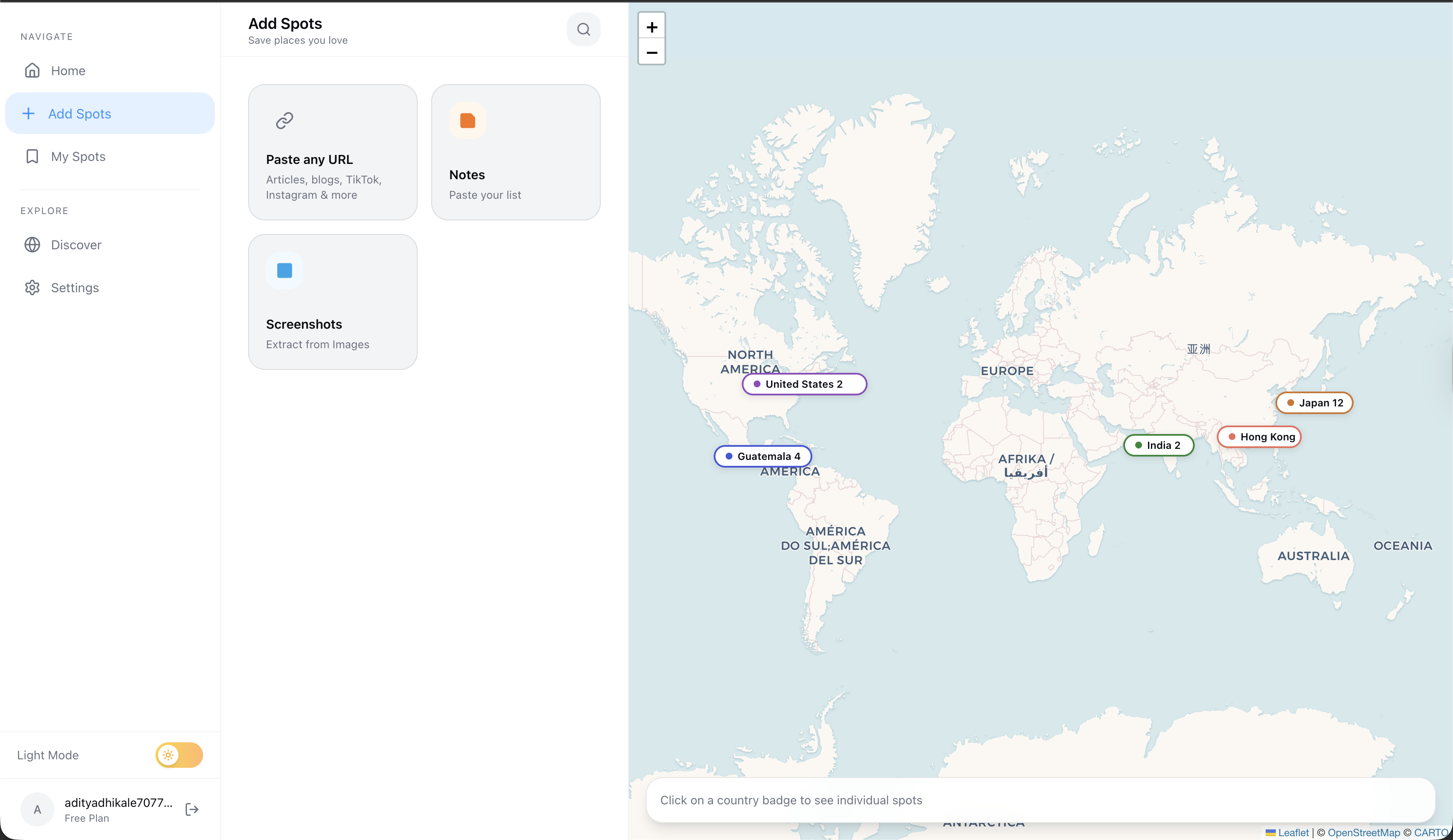Open the Guatemala 4 country badge
This screenshot has width=1453, height=840.
[x=762, y=456]
